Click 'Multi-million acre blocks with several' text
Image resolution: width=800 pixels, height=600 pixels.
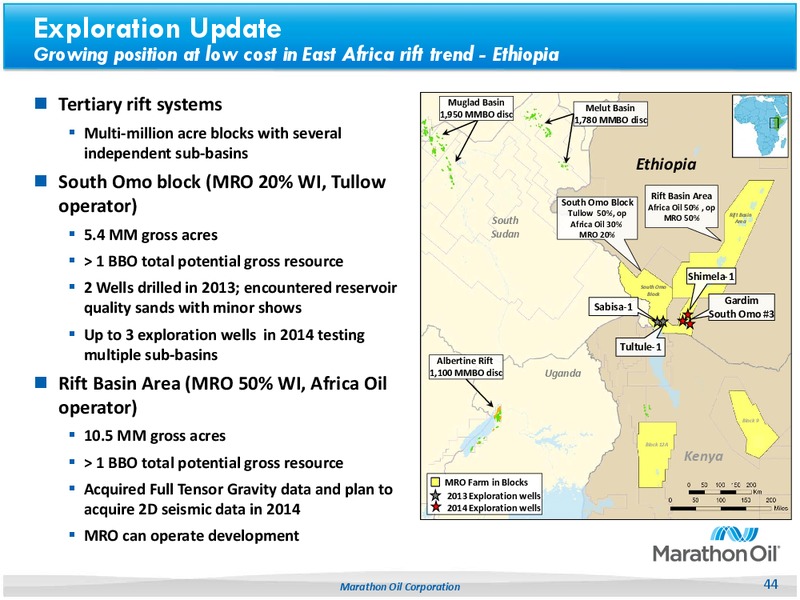point(213,133)
